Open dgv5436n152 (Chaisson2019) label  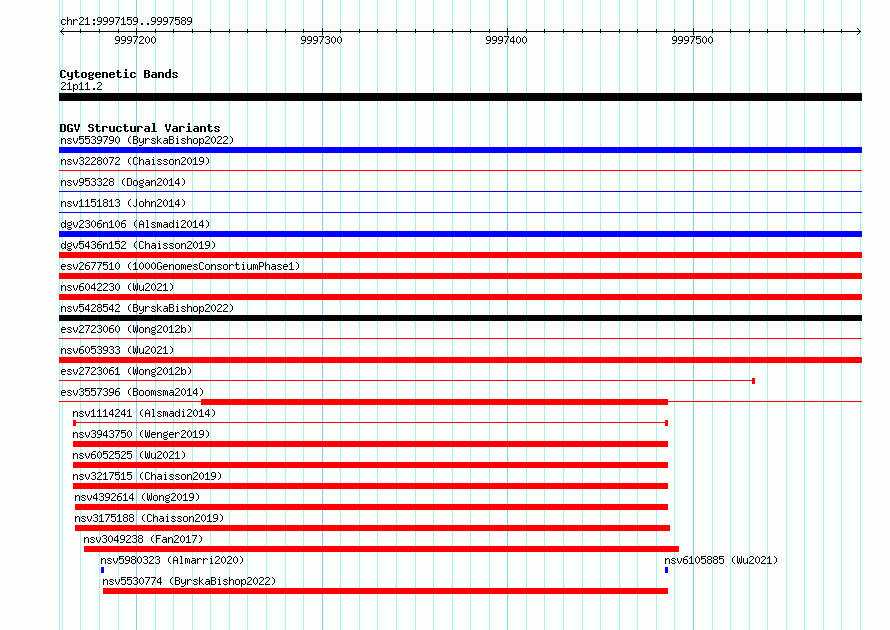click(x=138, y=245)
